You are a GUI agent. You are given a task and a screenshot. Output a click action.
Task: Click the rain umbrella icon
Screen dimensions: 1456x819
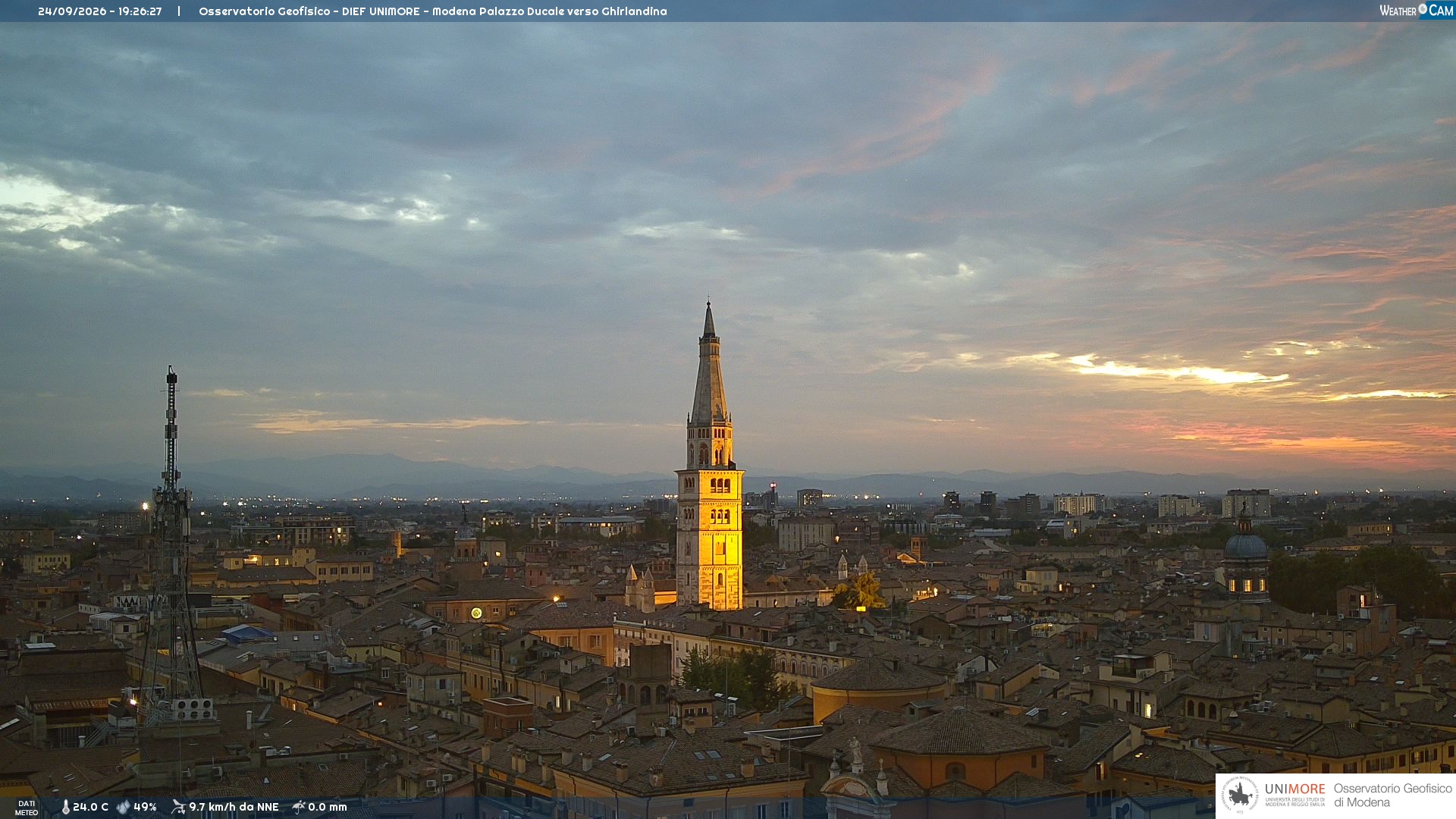[299, 807]
